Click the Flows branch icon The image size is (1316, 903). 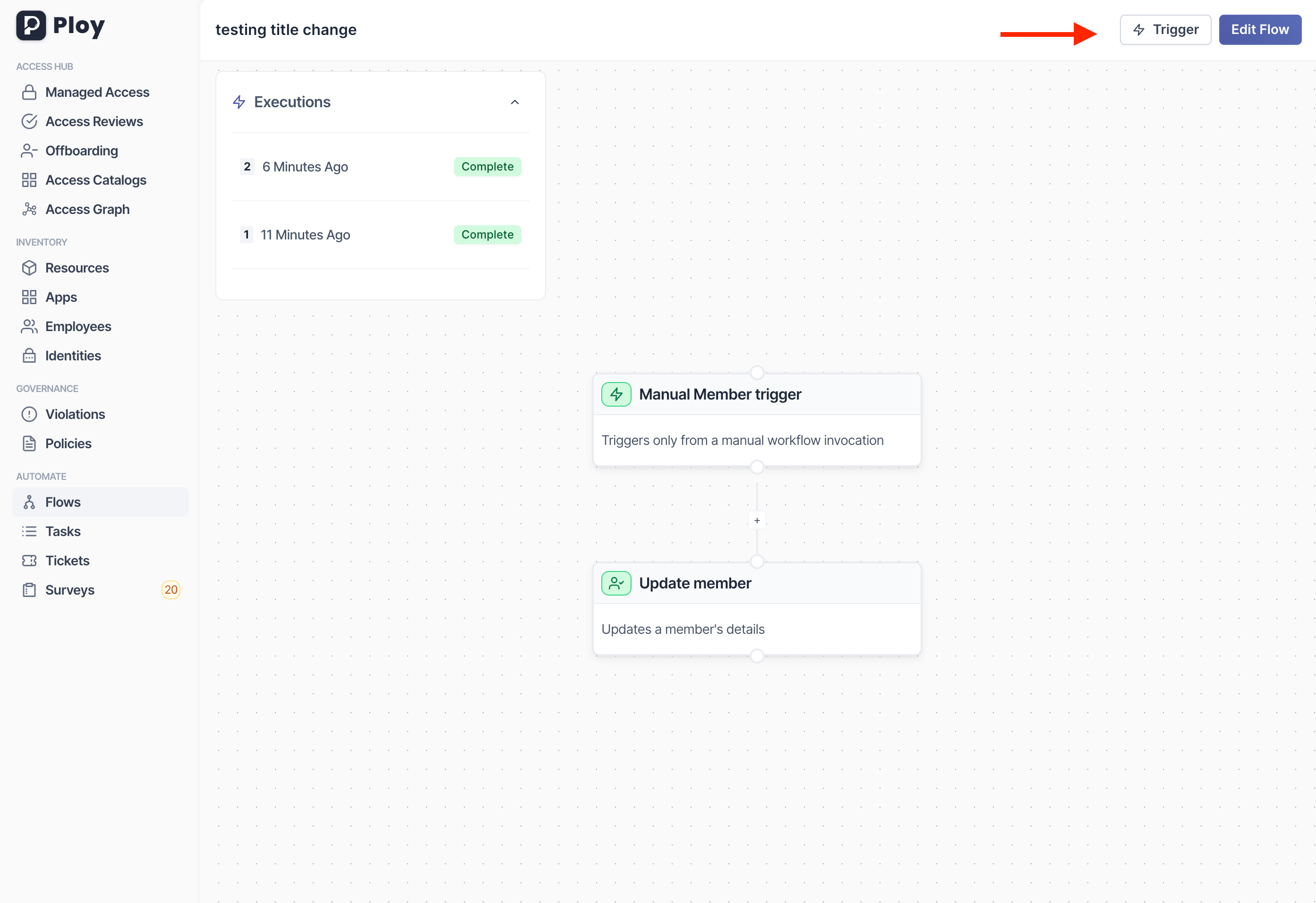(x=29, y=502)
